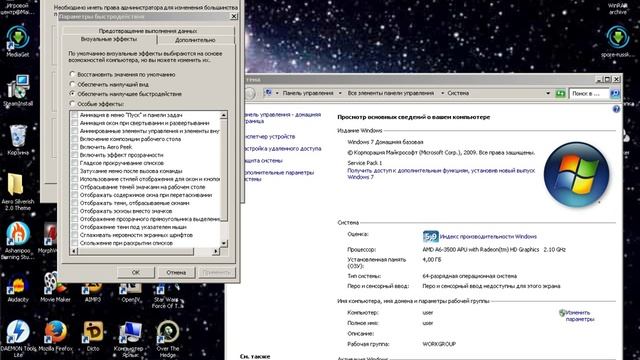
Task: Click the help question mark icon in System window
Action: click(616, 109)
